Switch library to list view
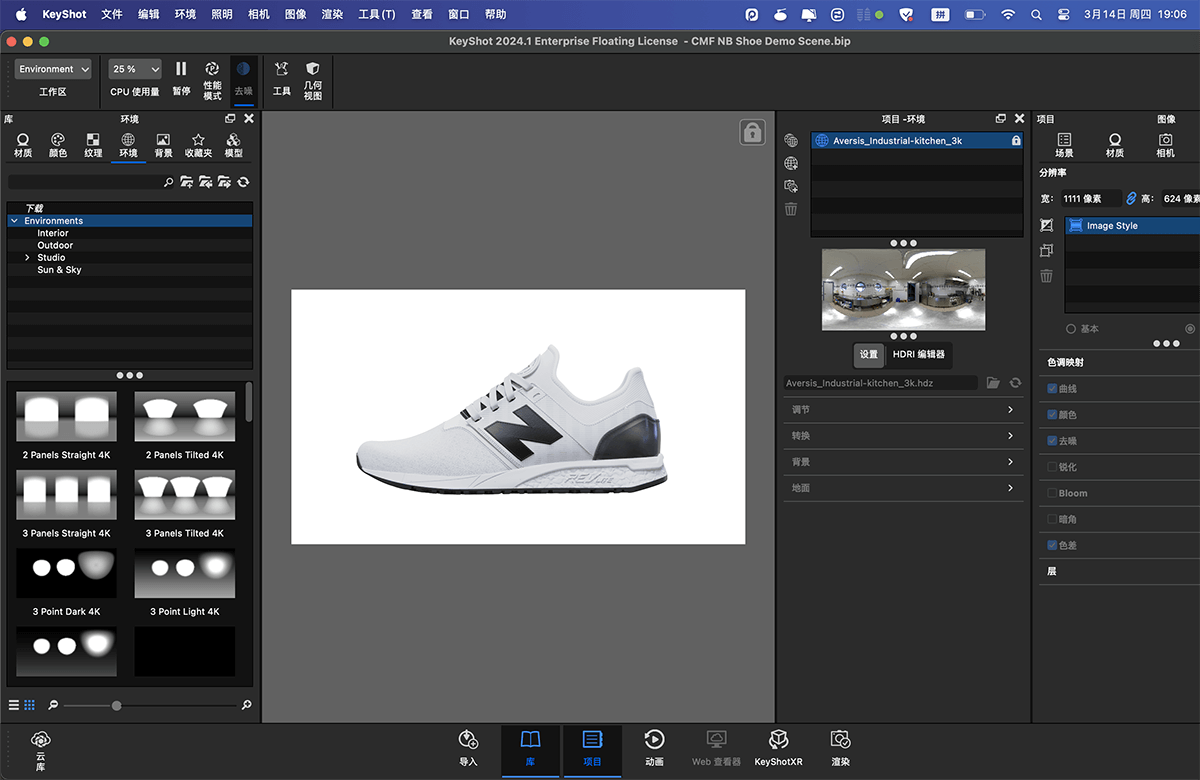 coord(14,705)
